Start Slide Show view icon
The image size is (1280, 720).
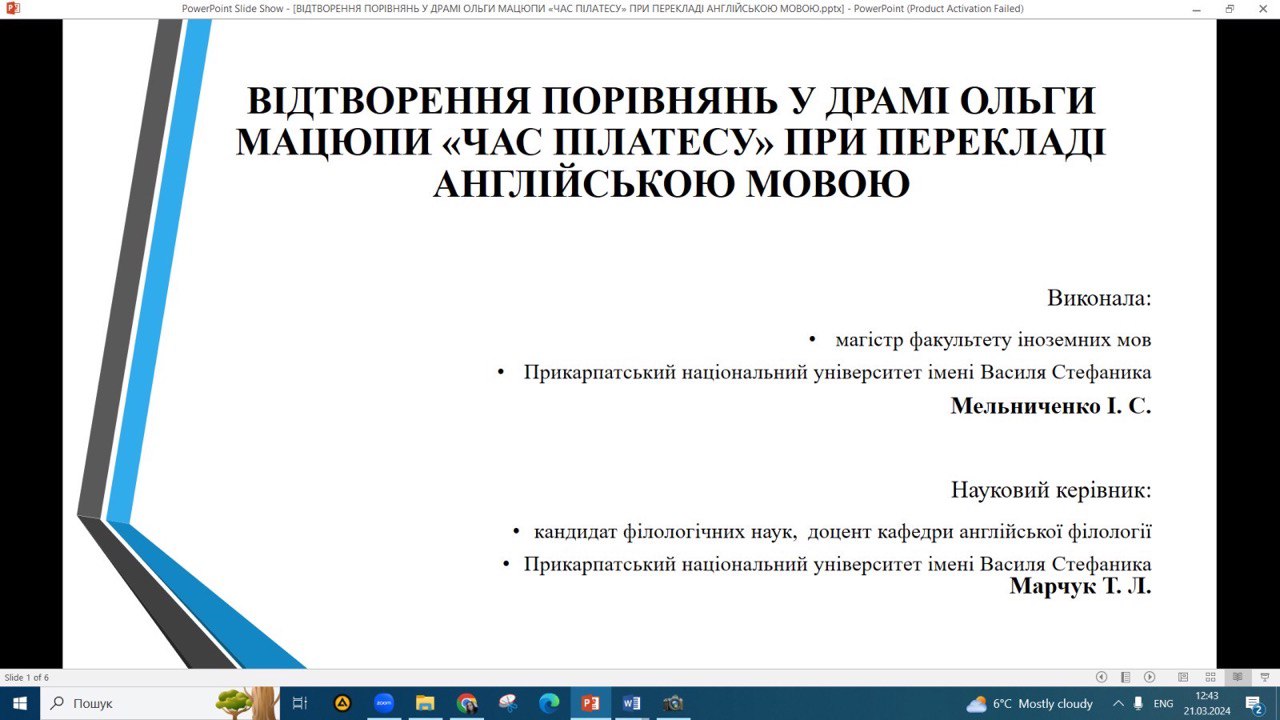(x=1265, y=677)
